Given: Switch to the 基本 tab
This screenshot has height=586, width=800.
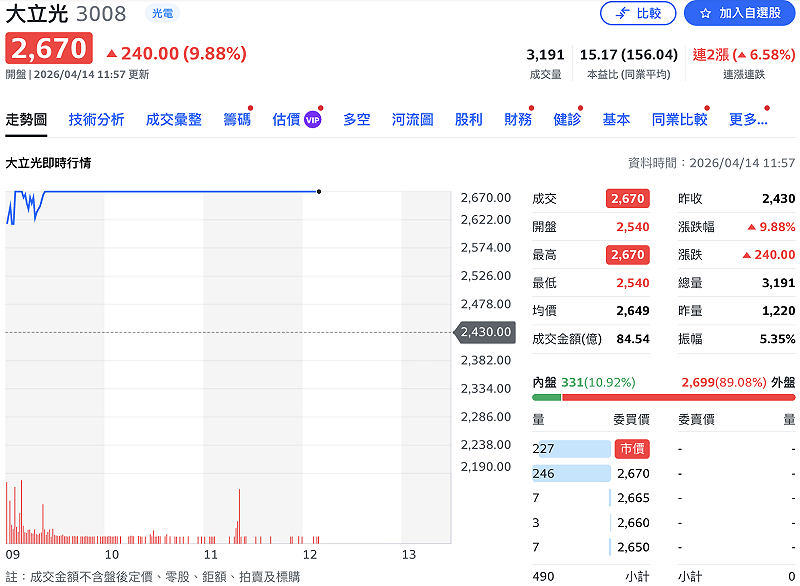Looking at the screenshot, I should 616,120.
